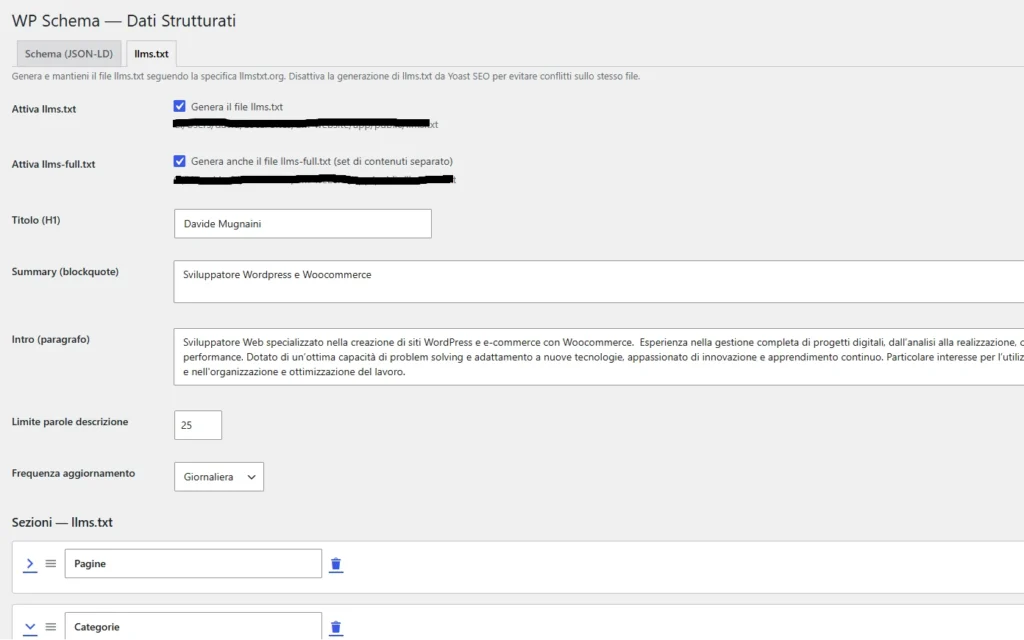This screenshot has height=640, width=1024.
Task: Click into the Intro (paragrafo) text area
Action: coord(598,357)
